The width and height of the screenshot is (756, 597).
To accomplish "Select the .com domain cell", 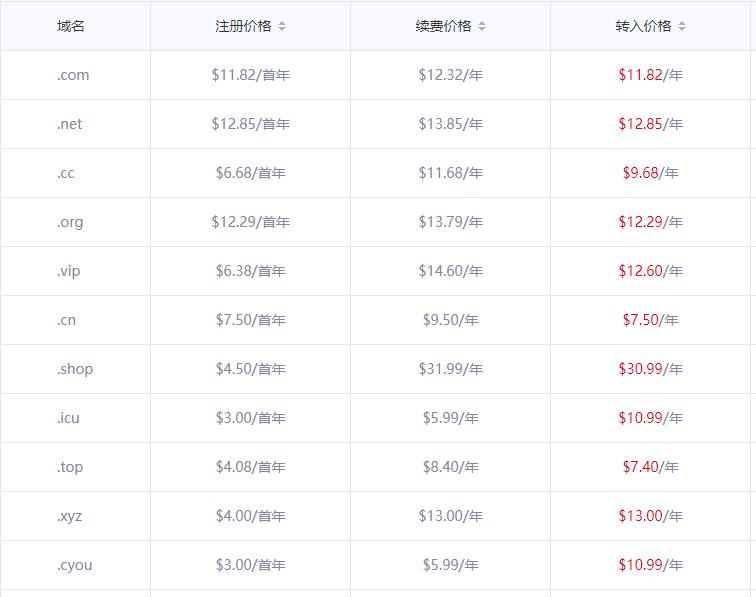I will [73, 75].
